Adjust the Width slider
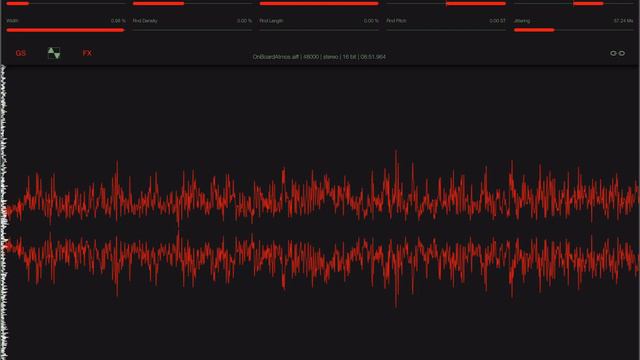The image size is (640, 360). [66, 30]
